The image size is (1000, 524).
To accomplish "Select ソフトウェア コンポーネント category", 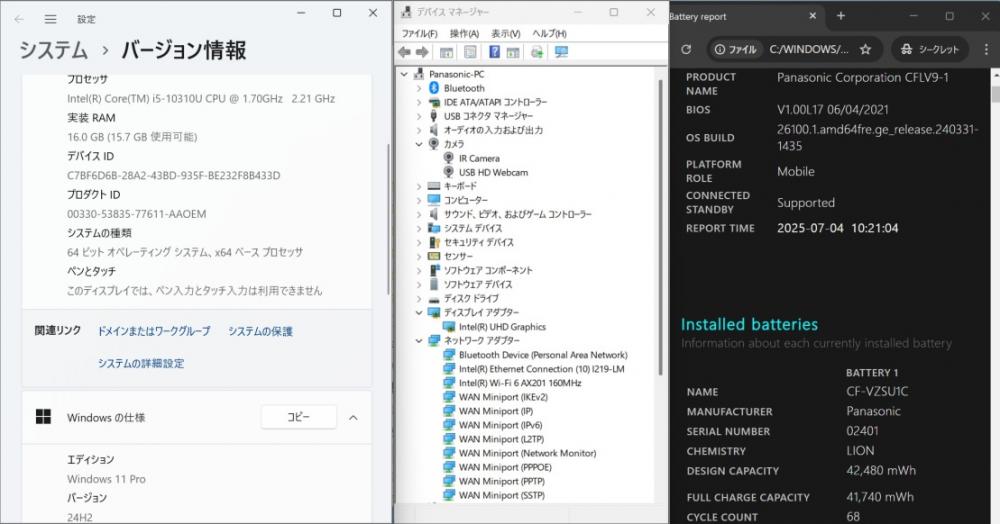I will [488, 270].
